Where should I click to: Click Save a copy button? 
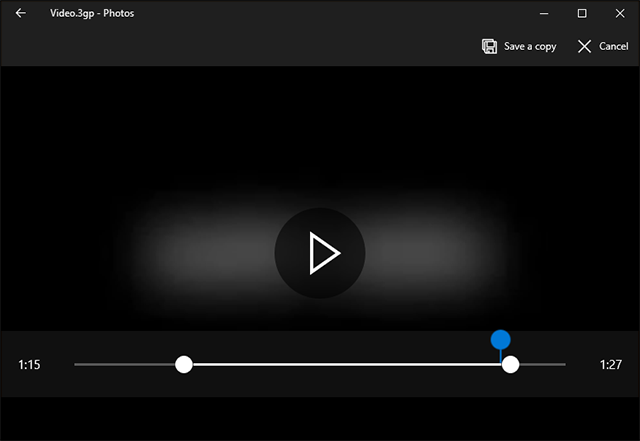pos(519,47)
